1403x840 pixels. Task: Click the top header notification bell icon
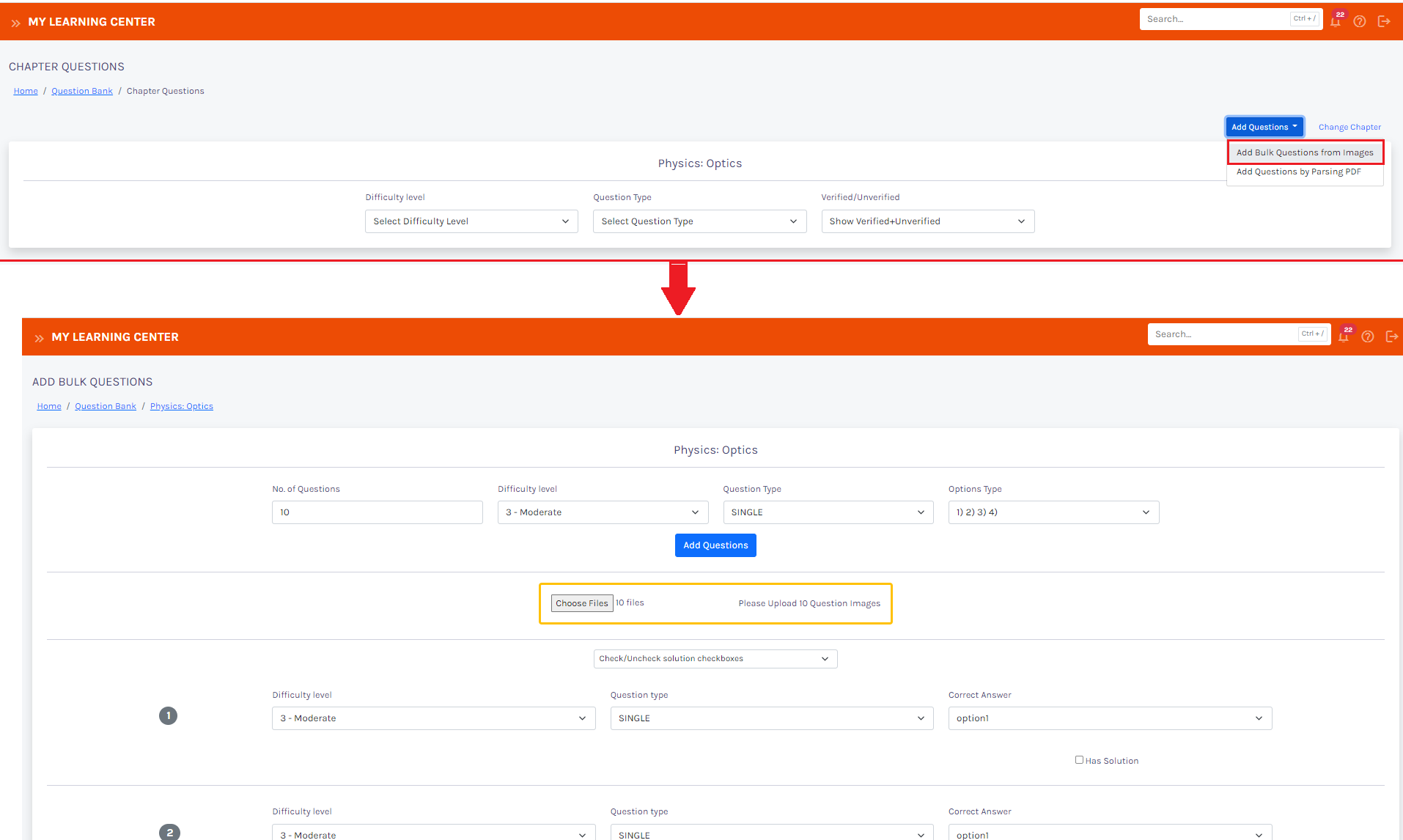1336,21
